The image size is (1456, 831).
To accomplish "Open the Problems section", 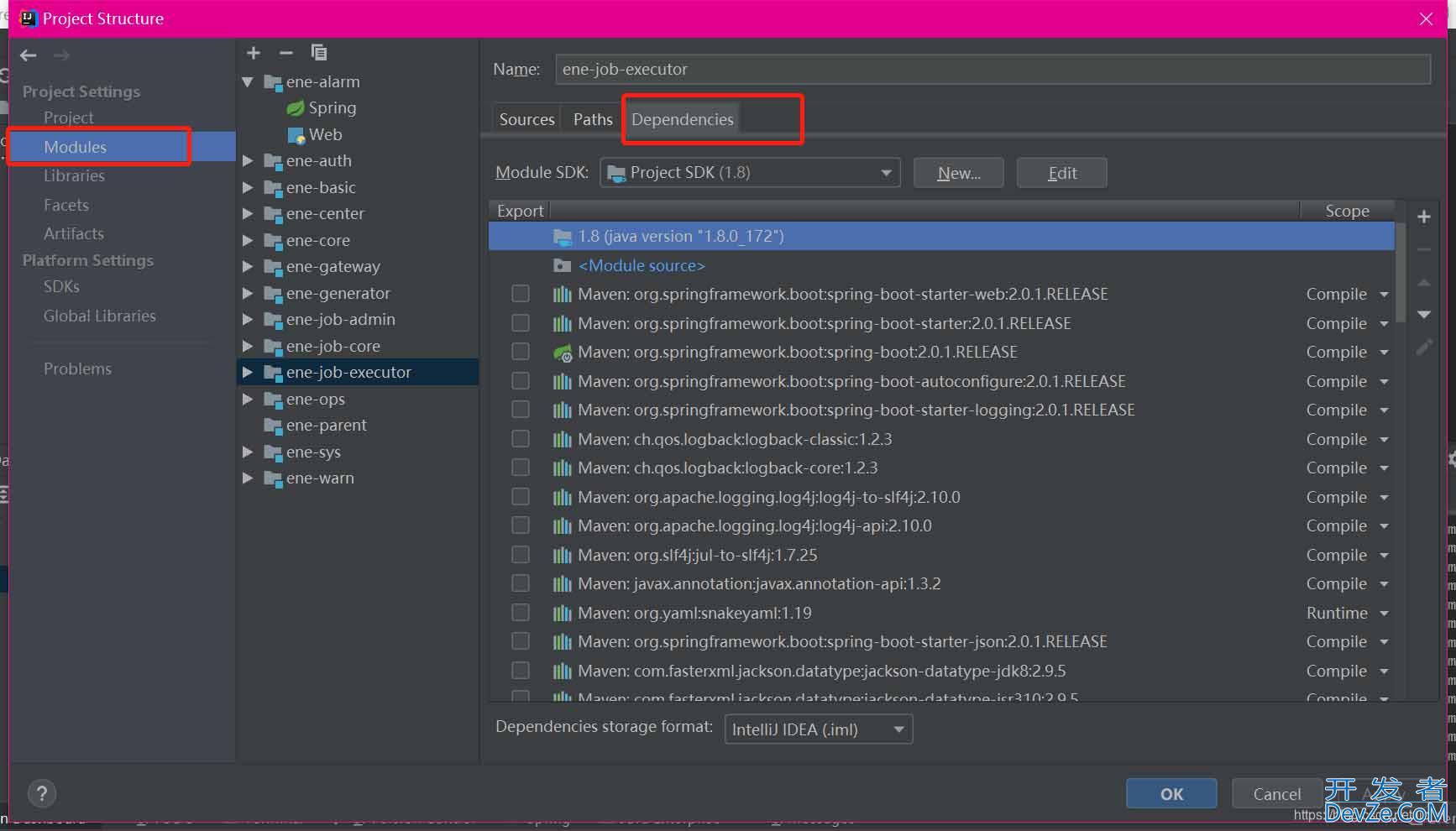I will pyautogui.click(x=77, y=369).
